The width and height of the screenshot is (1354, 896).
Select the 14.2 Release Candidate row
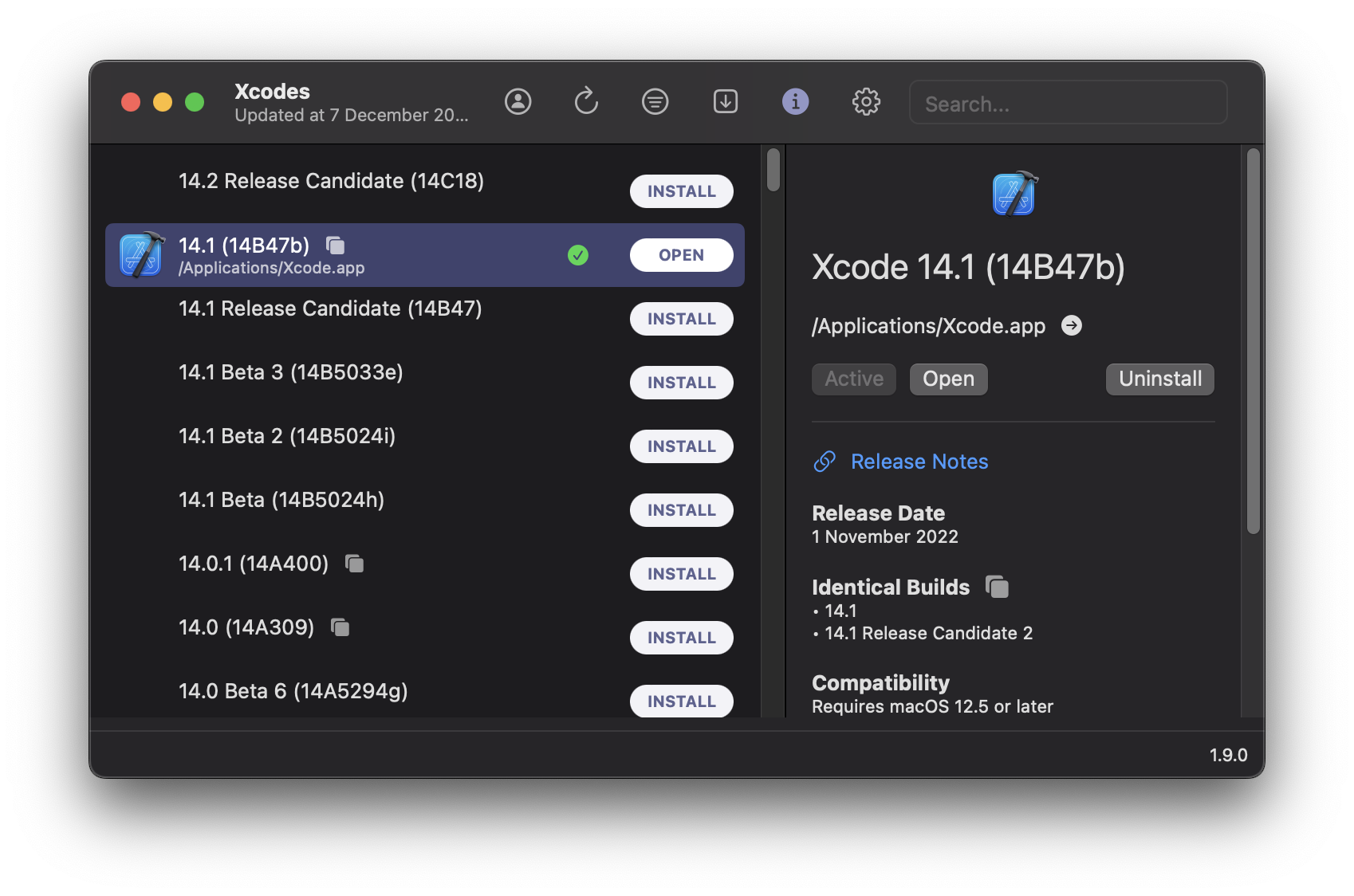pyautogui.click(x=331, y=181)
